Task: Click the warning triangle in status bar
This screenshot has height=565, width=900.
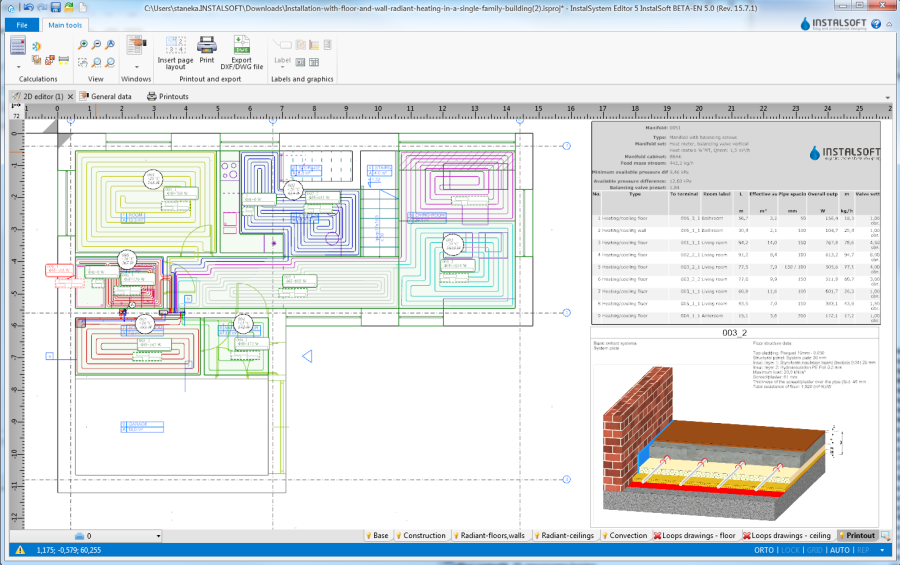Action: [20, 550]
